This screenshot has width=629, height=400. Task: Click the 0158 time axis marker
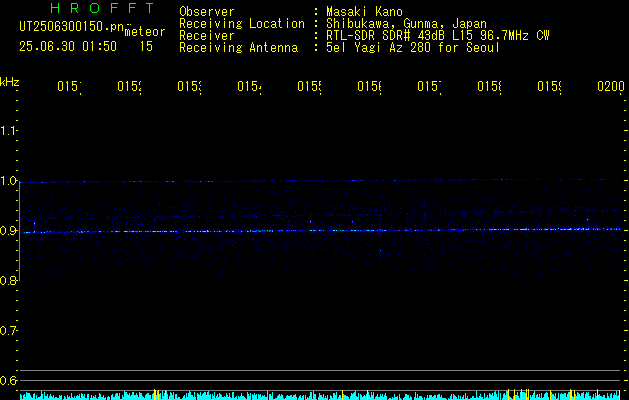489,86
